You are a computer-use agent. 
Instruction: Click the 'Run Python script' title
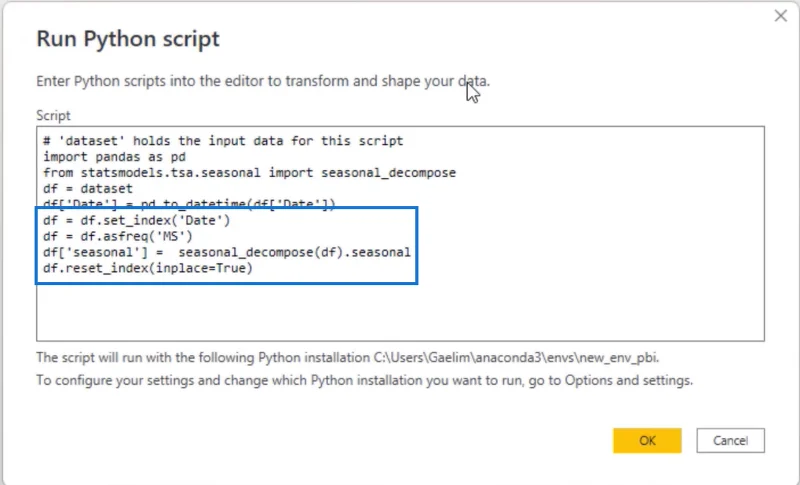tap(128, 39)
